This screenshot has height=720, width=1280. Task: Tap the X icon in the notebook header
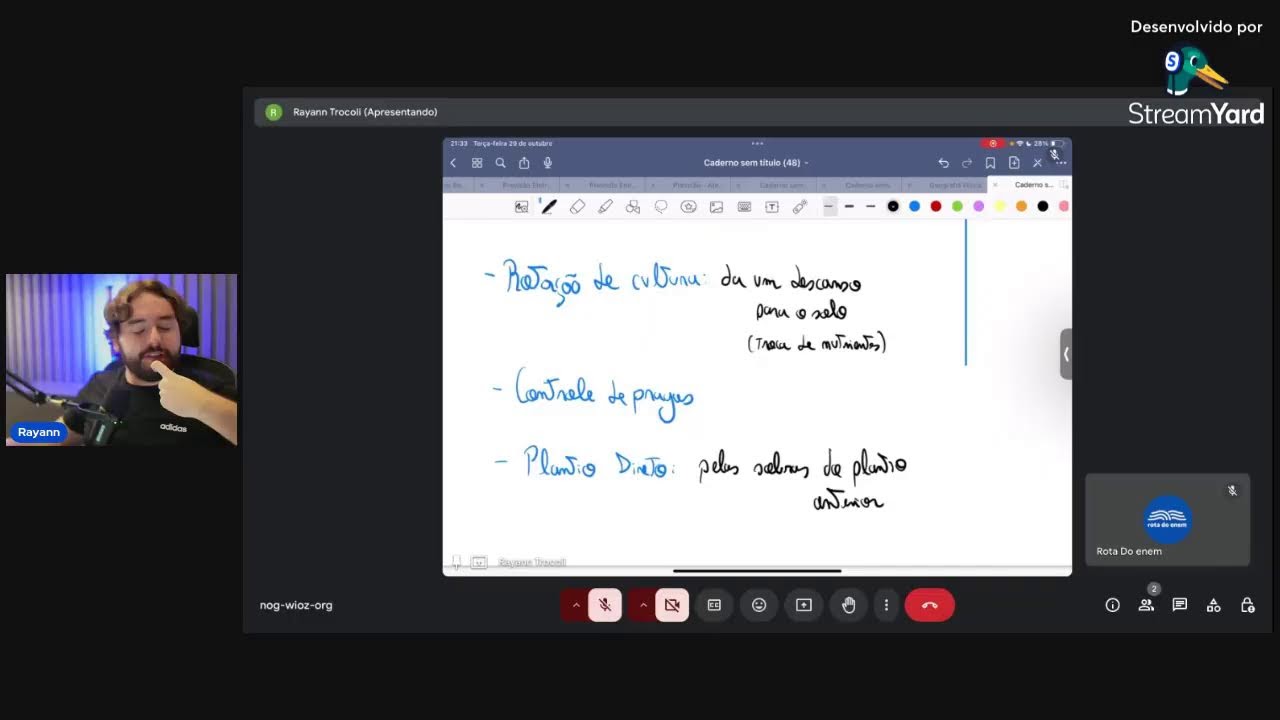point(1037,163)
